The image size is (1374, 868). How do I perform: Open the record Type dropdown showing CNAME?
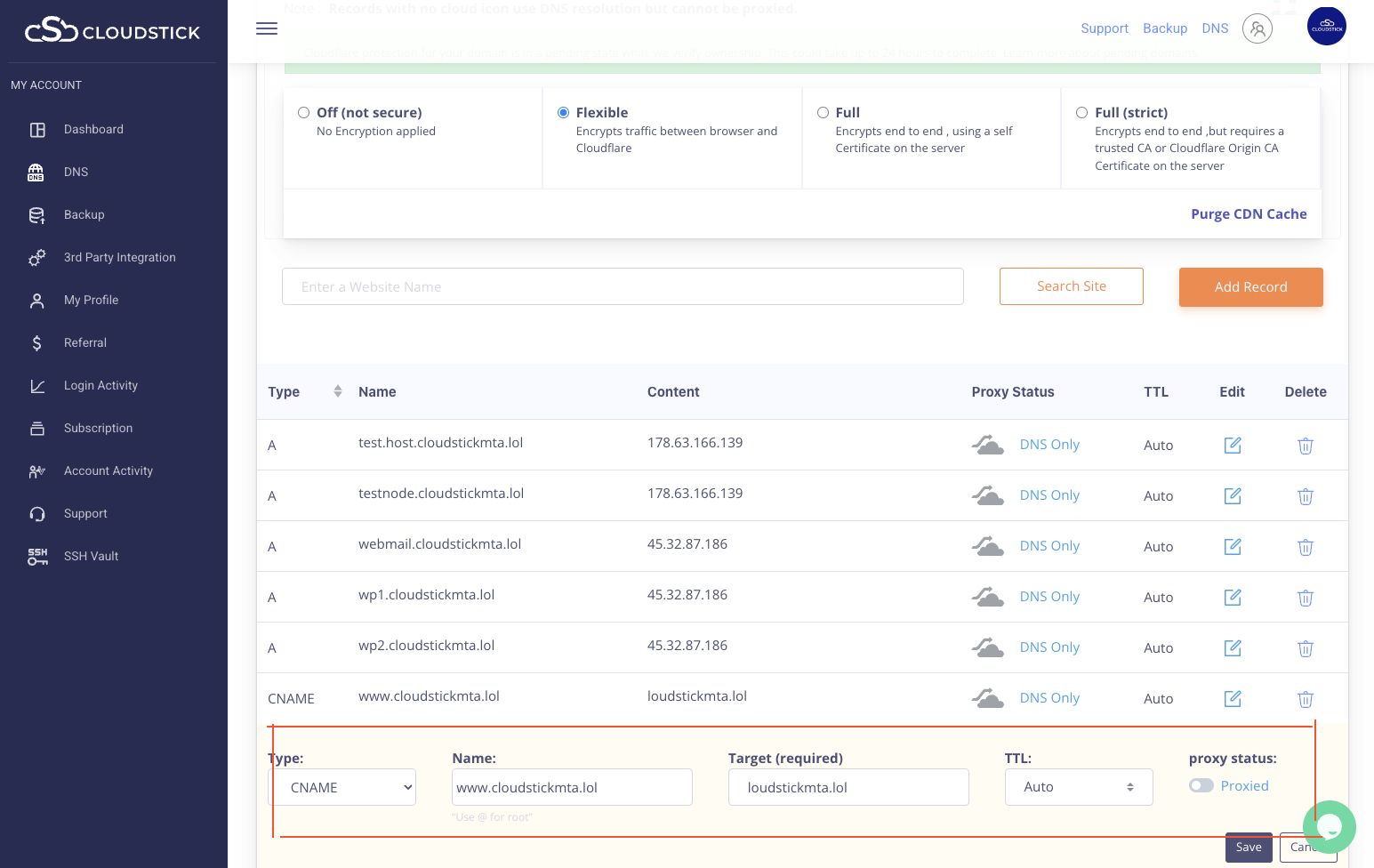(342, 787)
